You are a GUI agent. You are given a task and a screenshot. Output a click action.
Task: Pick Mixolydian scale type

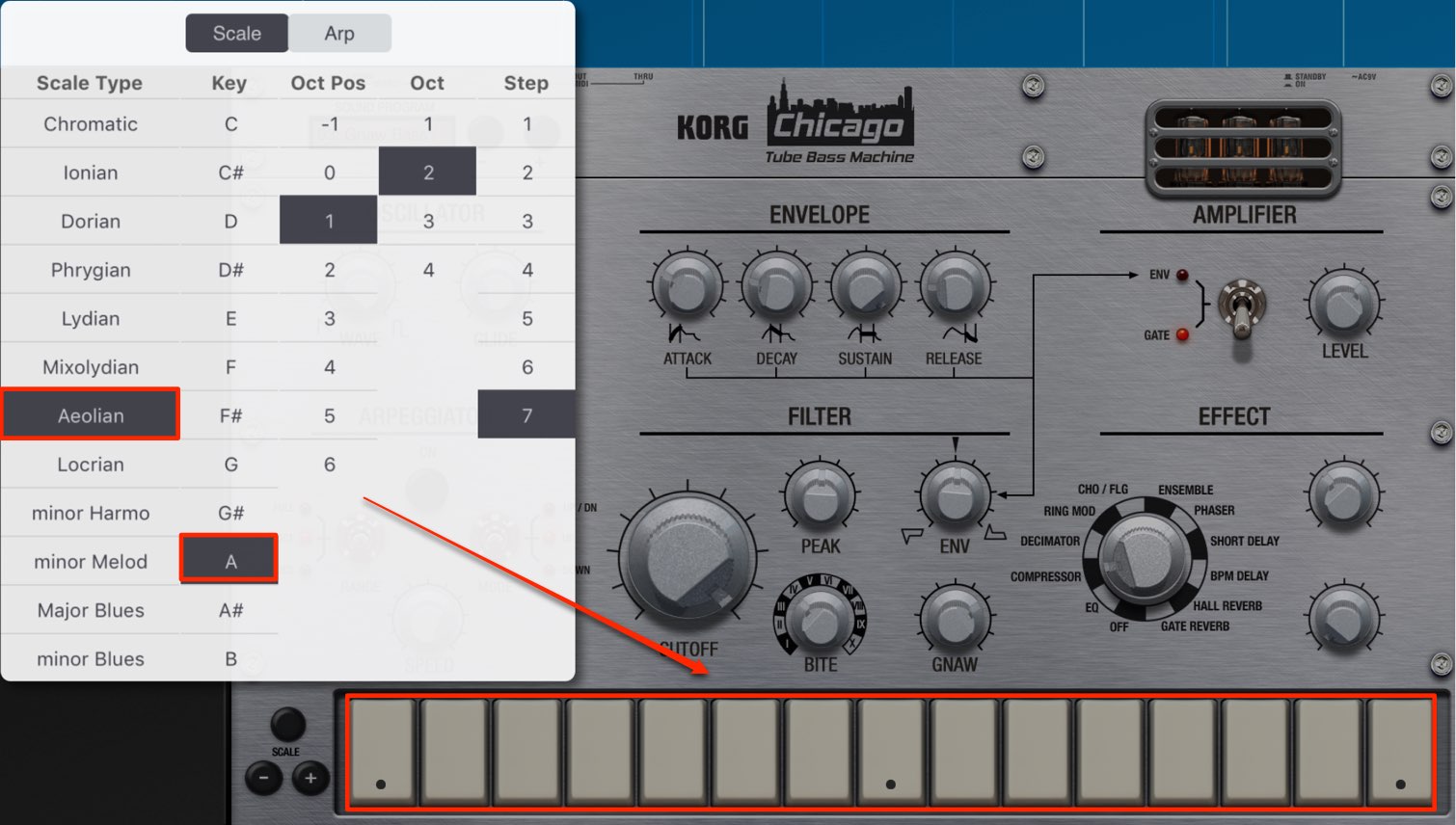(91, 367)
